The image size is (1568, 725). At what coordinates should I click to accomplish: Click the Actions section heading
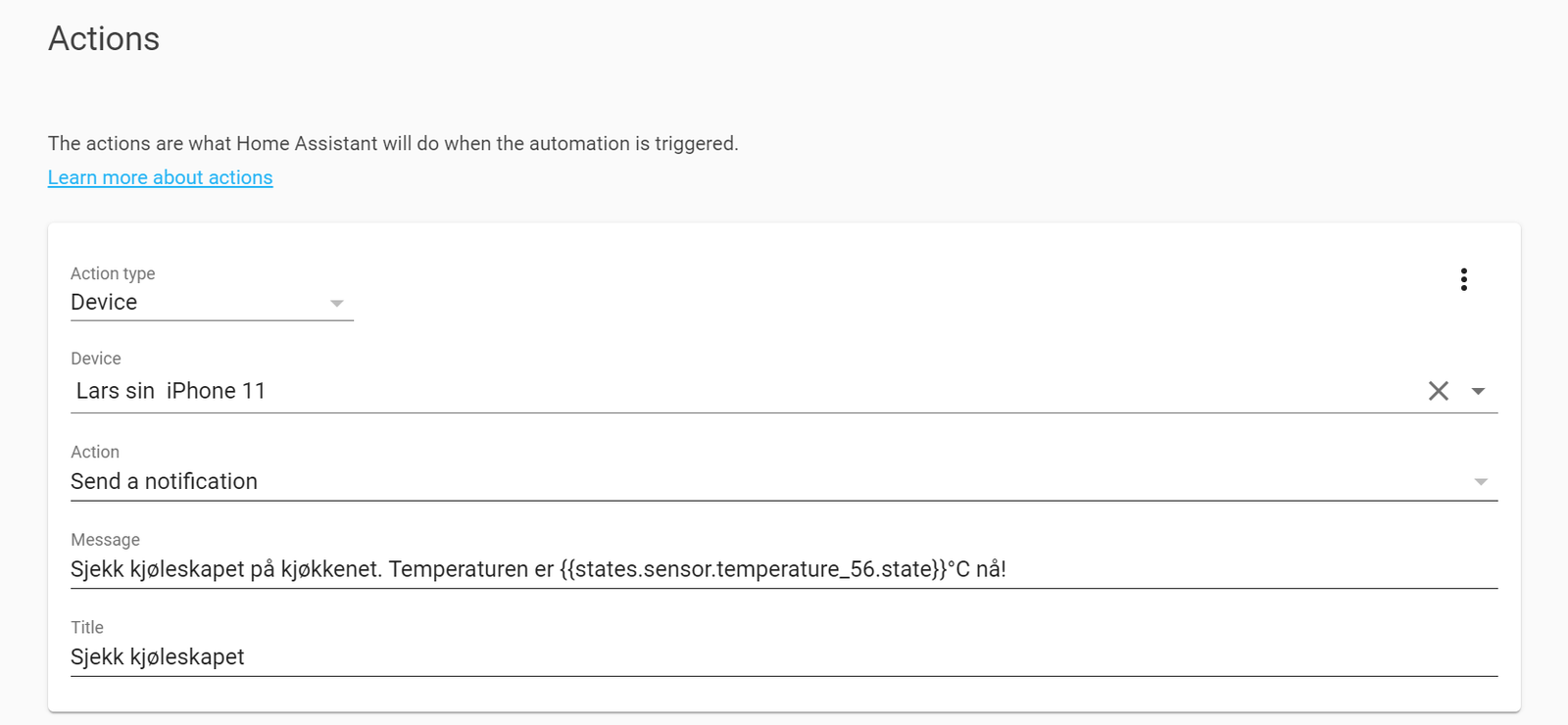104,39
